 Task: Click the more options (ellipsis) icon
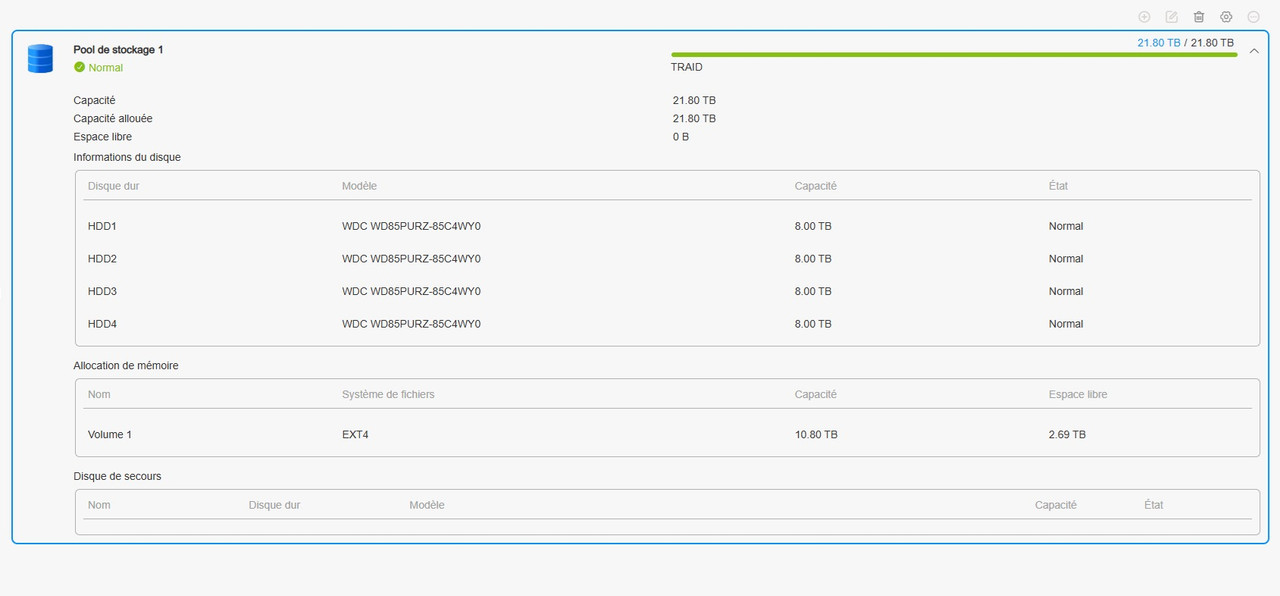(x=1253, y=17)
